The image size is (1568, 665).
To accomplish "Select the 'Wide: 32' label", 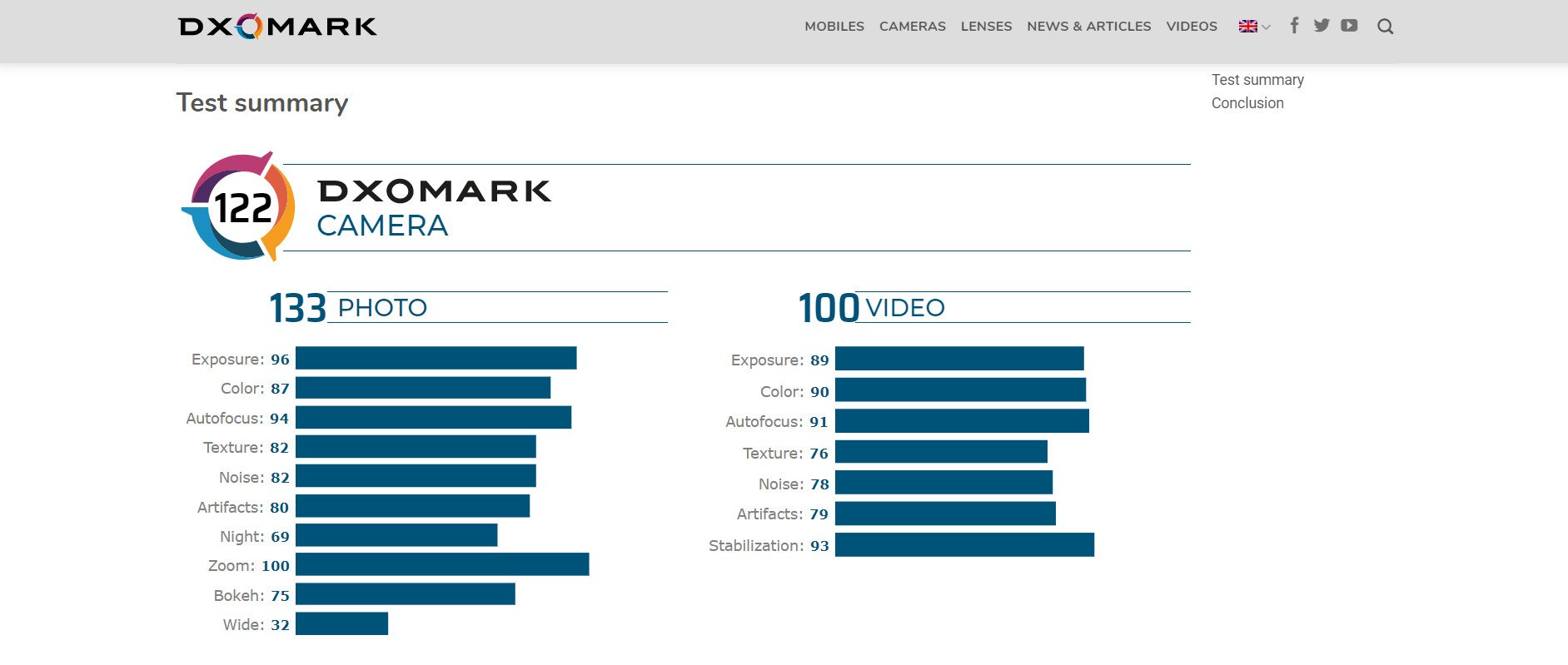I will [x=256, y=625].
